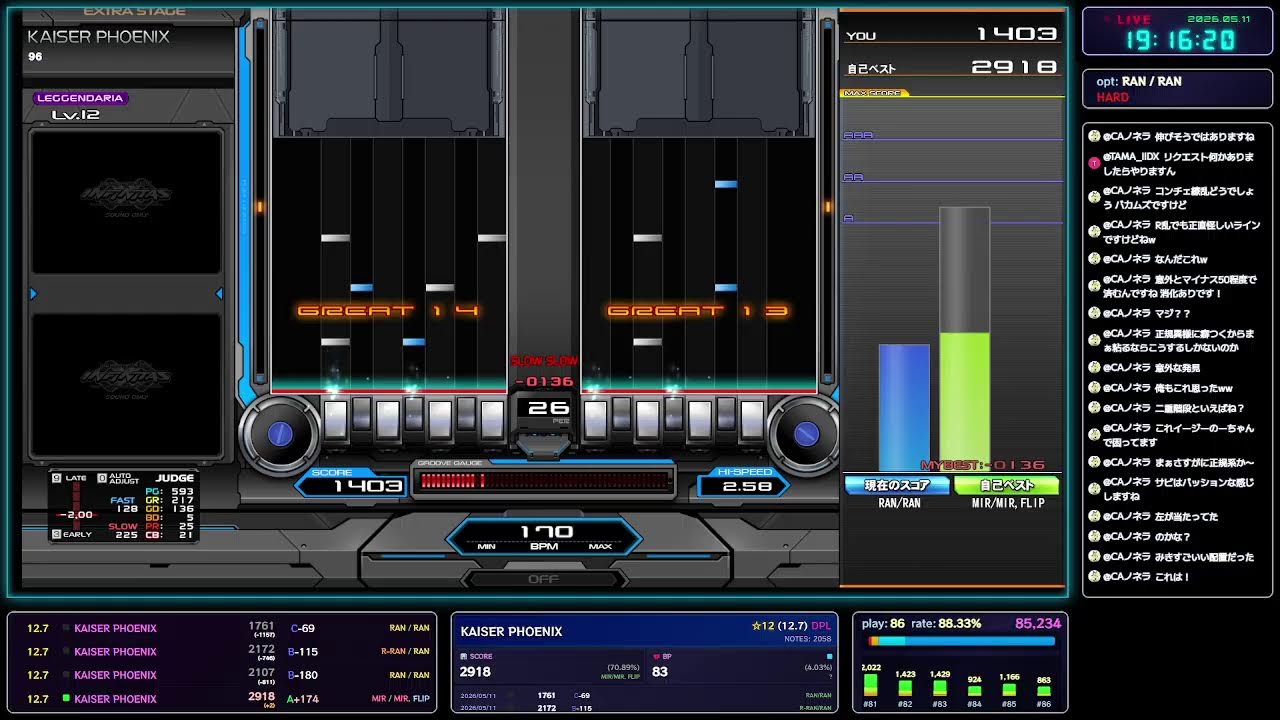Toggle the 9 LATE indicator box

56,478
